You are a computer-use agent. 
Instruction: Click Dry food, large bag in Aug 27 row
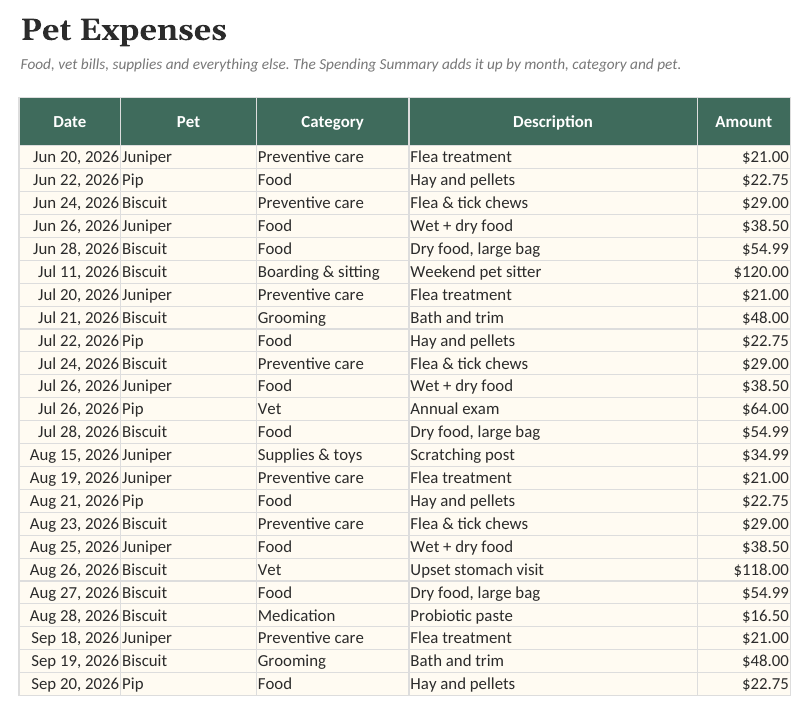tap(553, 593)
